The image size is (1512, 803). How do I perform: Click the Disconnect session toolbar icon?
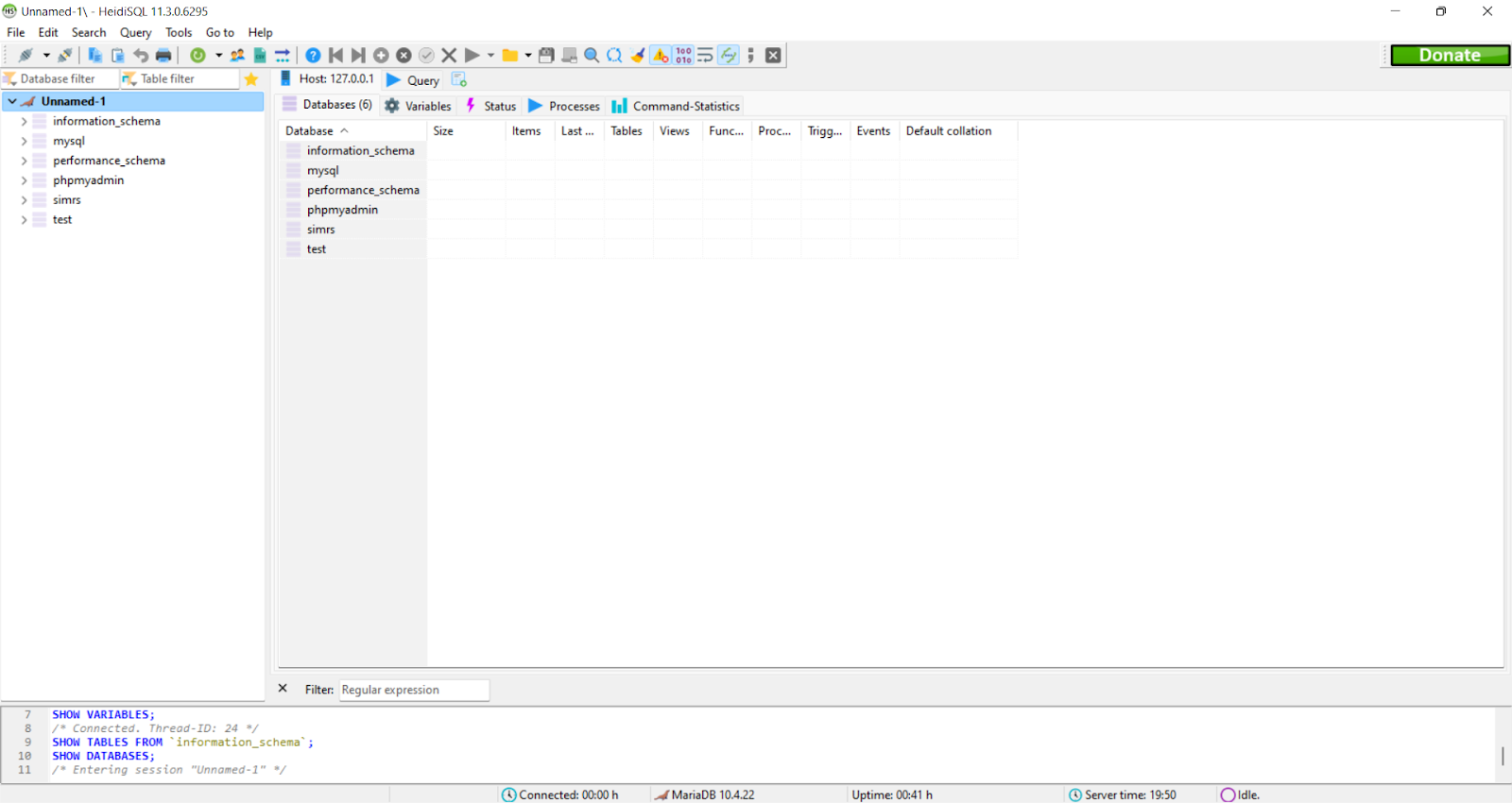[x=64, y=56]
